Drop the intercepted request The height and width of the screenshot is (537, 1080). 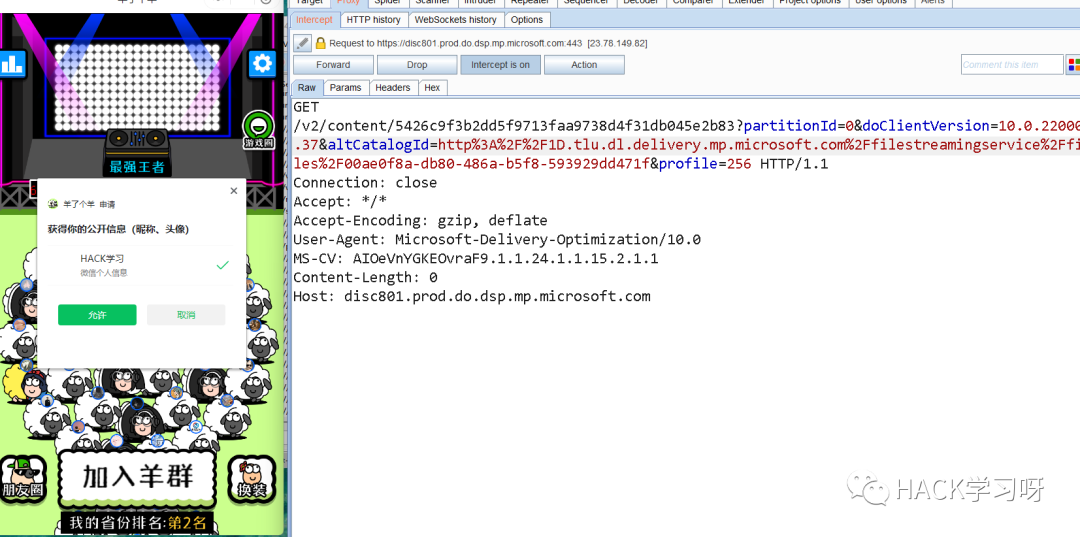[417, 65]
